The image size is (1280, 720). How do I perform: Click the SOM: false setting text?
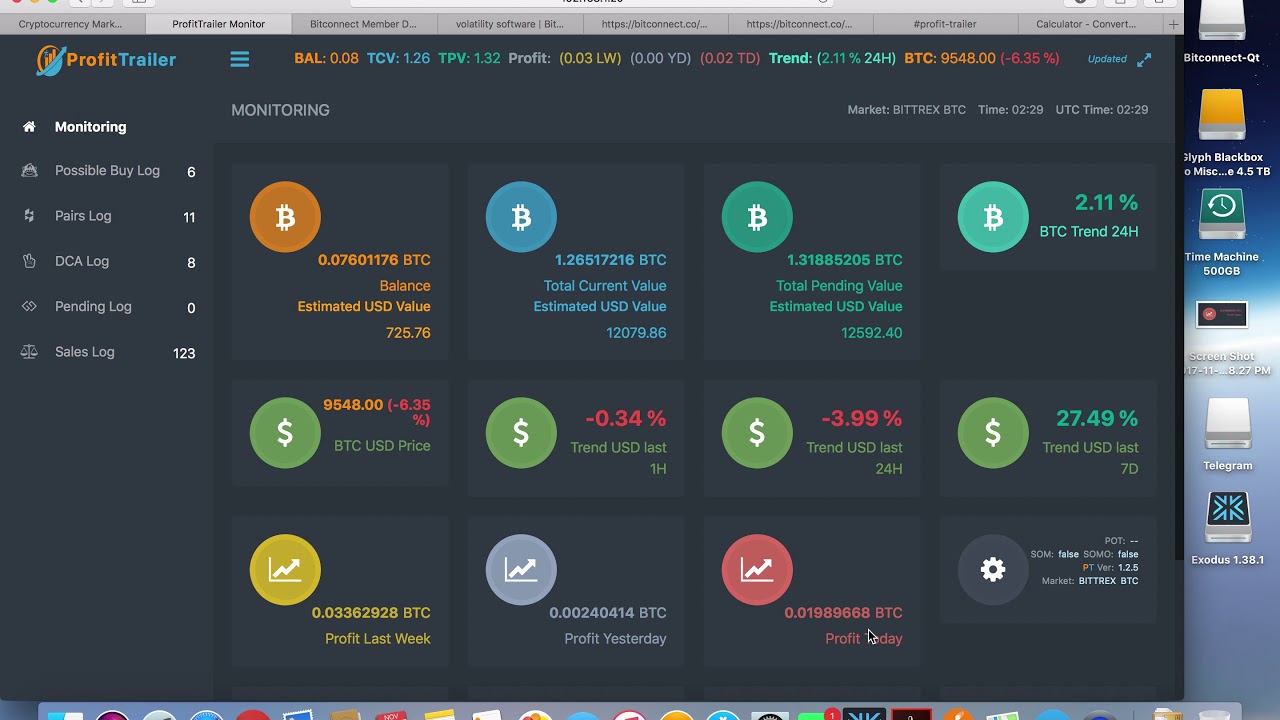point(1054,554)
